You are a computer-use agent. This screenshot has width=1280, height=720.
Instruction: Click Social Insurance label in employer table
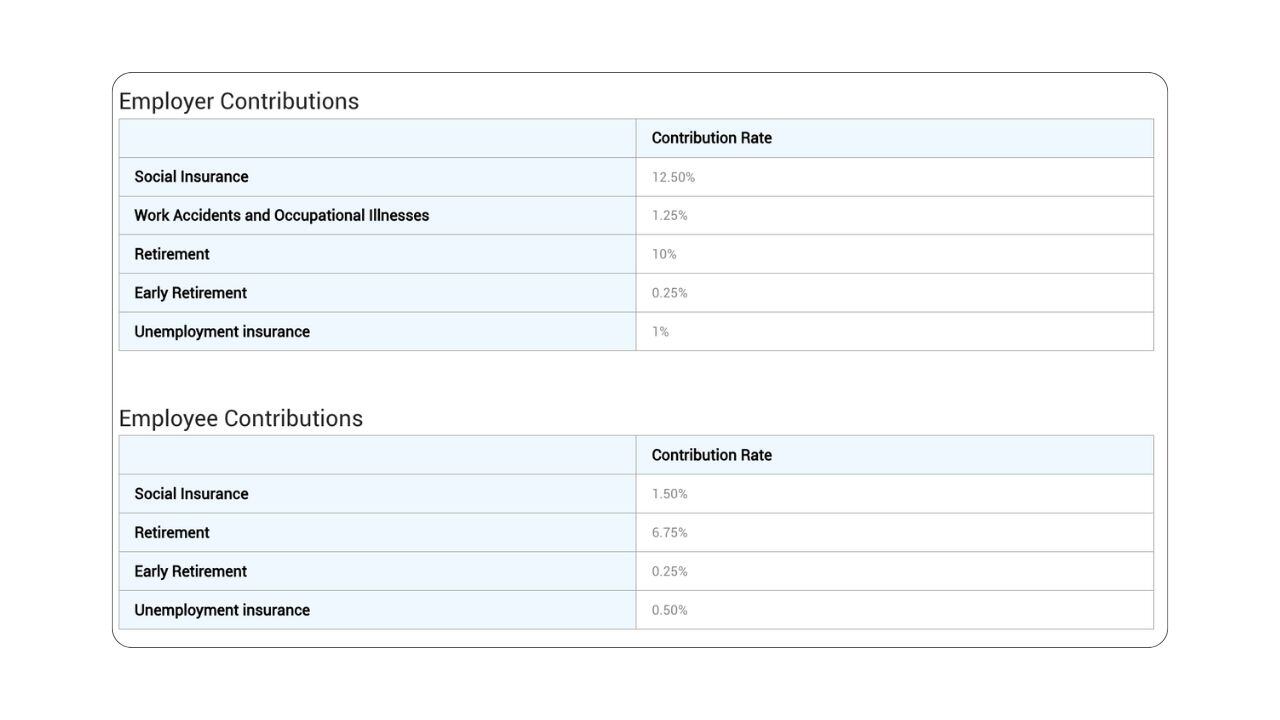(x=191, y=177)
